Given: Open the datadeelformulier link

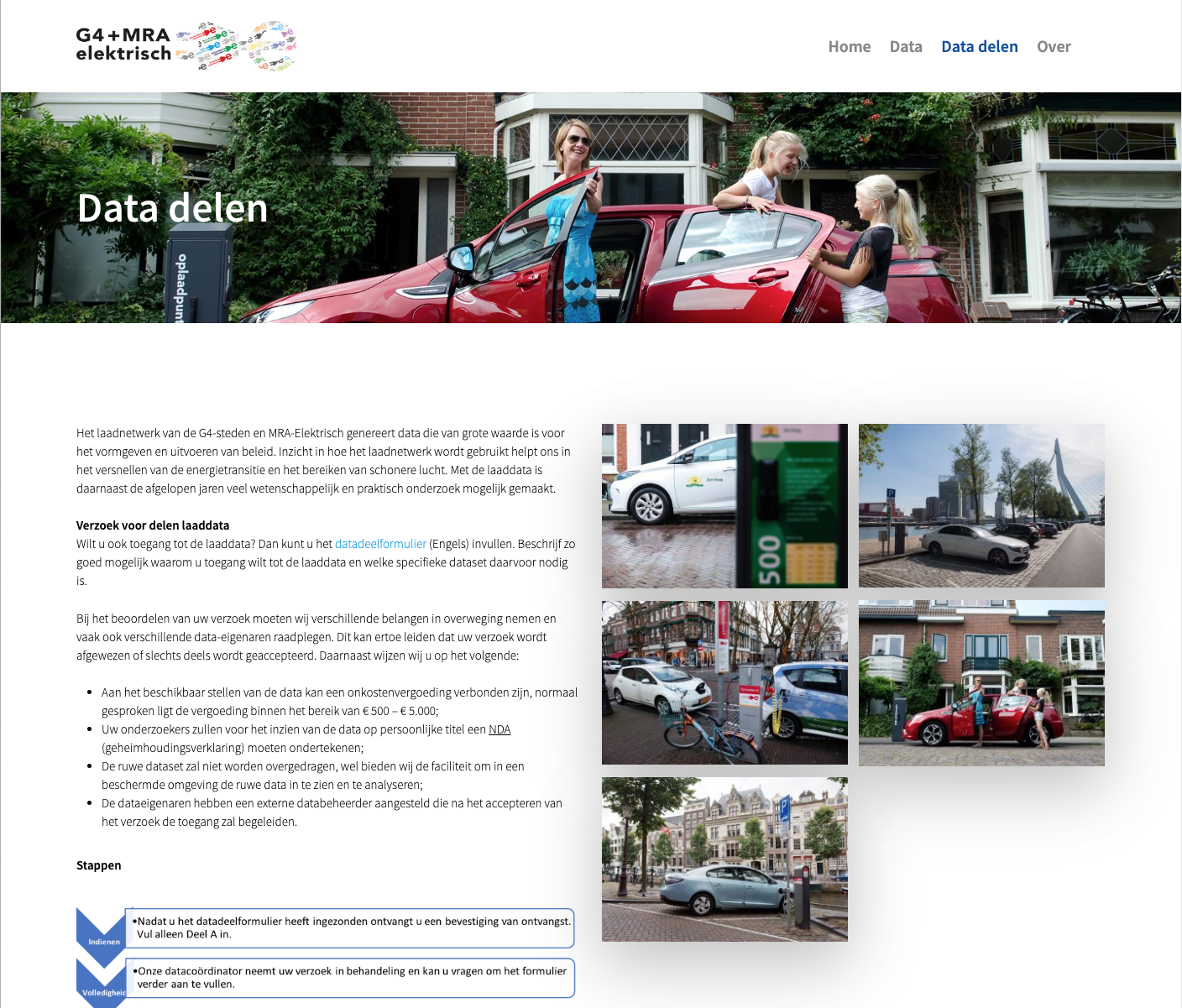Looking at the screenshot, I should [380, 544].
